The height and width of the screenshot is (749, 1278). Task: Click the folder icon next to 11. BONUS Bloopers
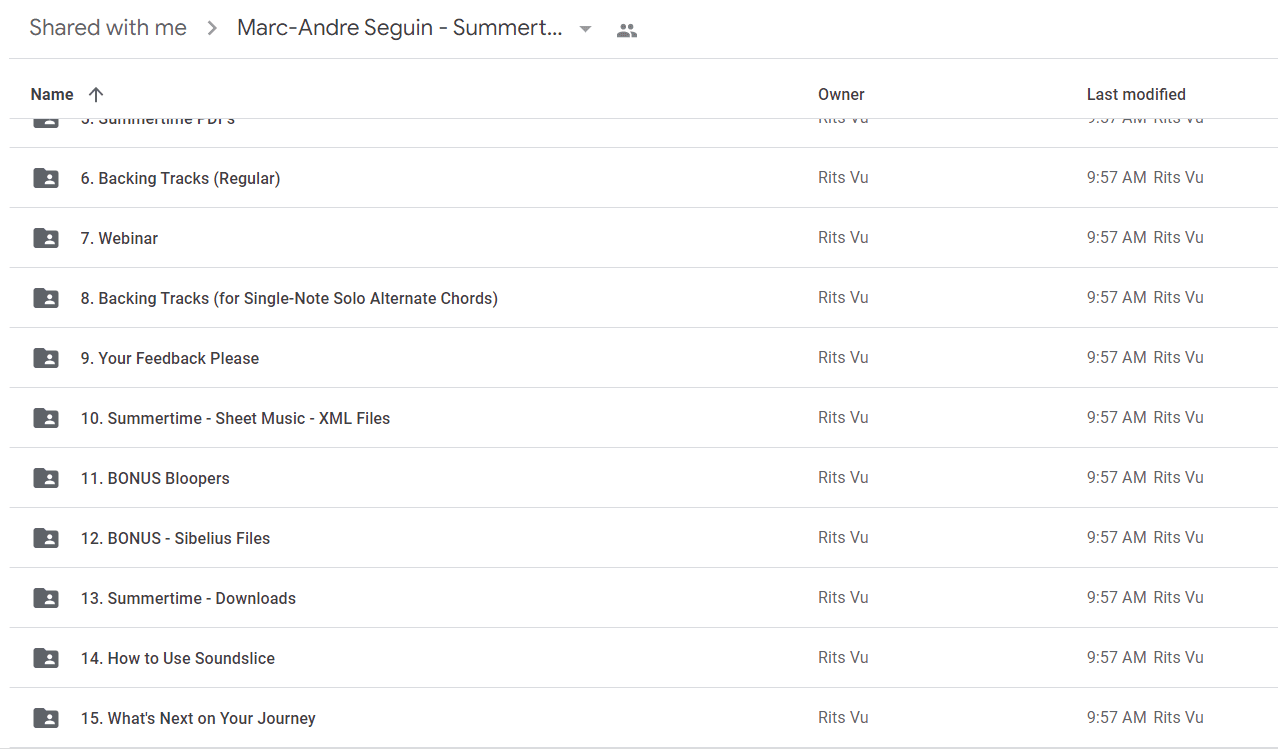tap(46, 478)
